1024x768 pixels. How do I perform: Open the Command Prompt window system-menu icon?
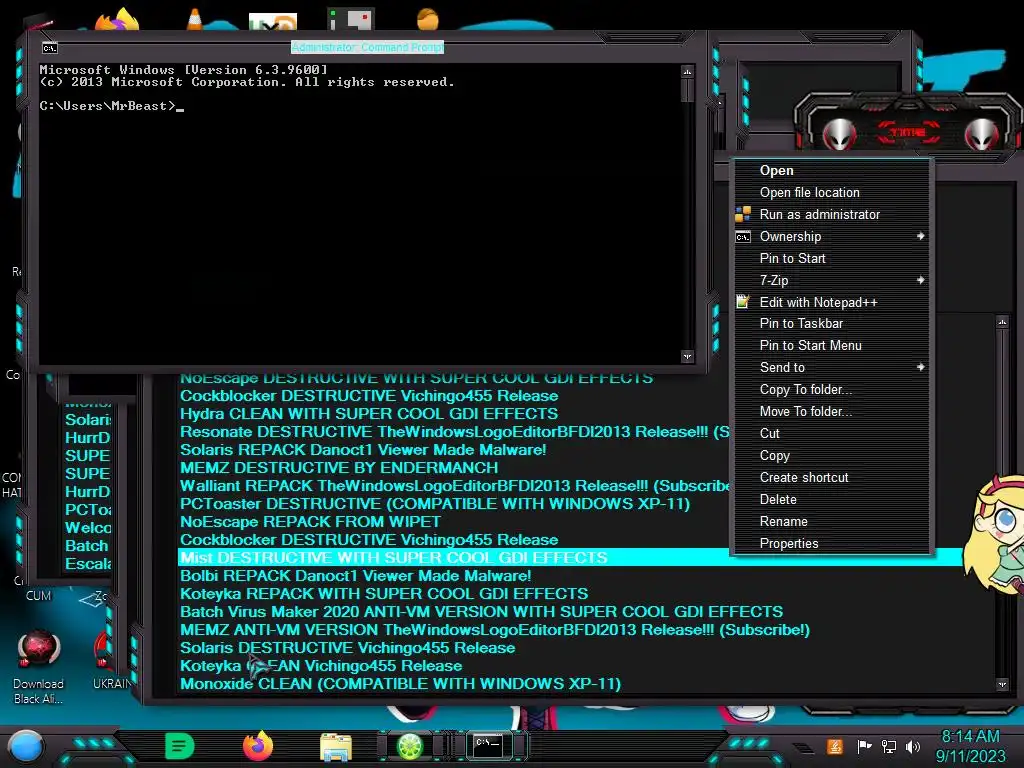50,48
